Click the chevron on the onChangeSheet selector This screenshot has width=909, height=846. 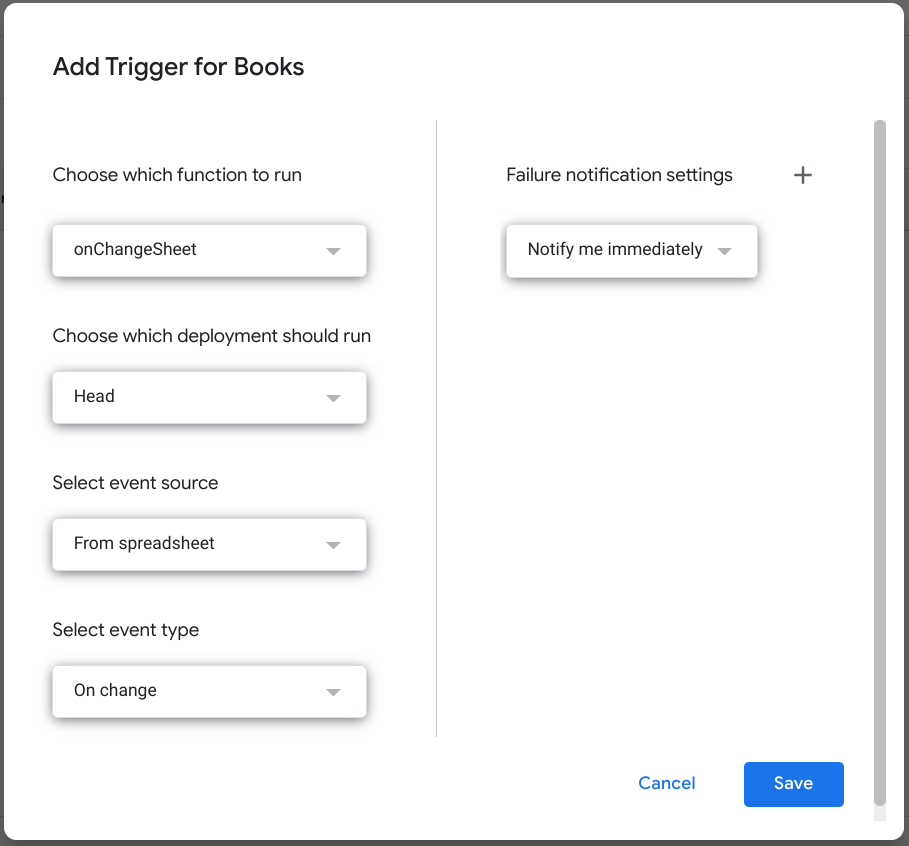pyautogui.click(x=333, y=251)
